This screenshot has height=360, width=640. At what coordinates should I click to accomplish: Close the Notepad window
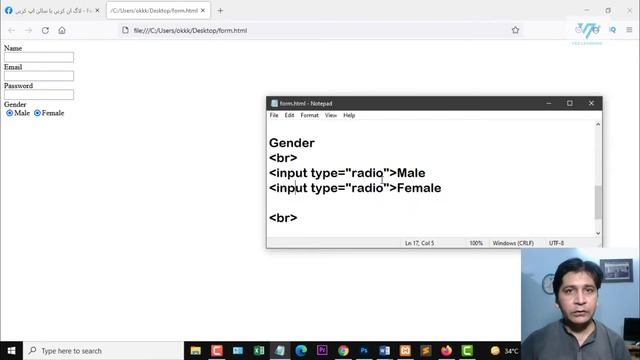pos(591,103)
